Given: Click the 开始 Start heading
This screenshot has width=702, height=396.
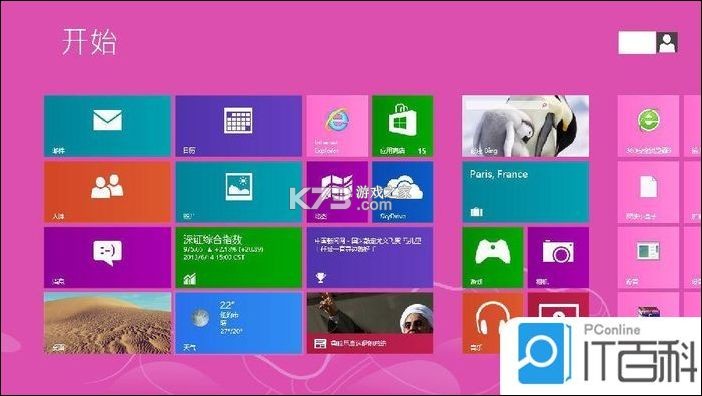Looking at the screenshot, I should click(x=89, y=42).
